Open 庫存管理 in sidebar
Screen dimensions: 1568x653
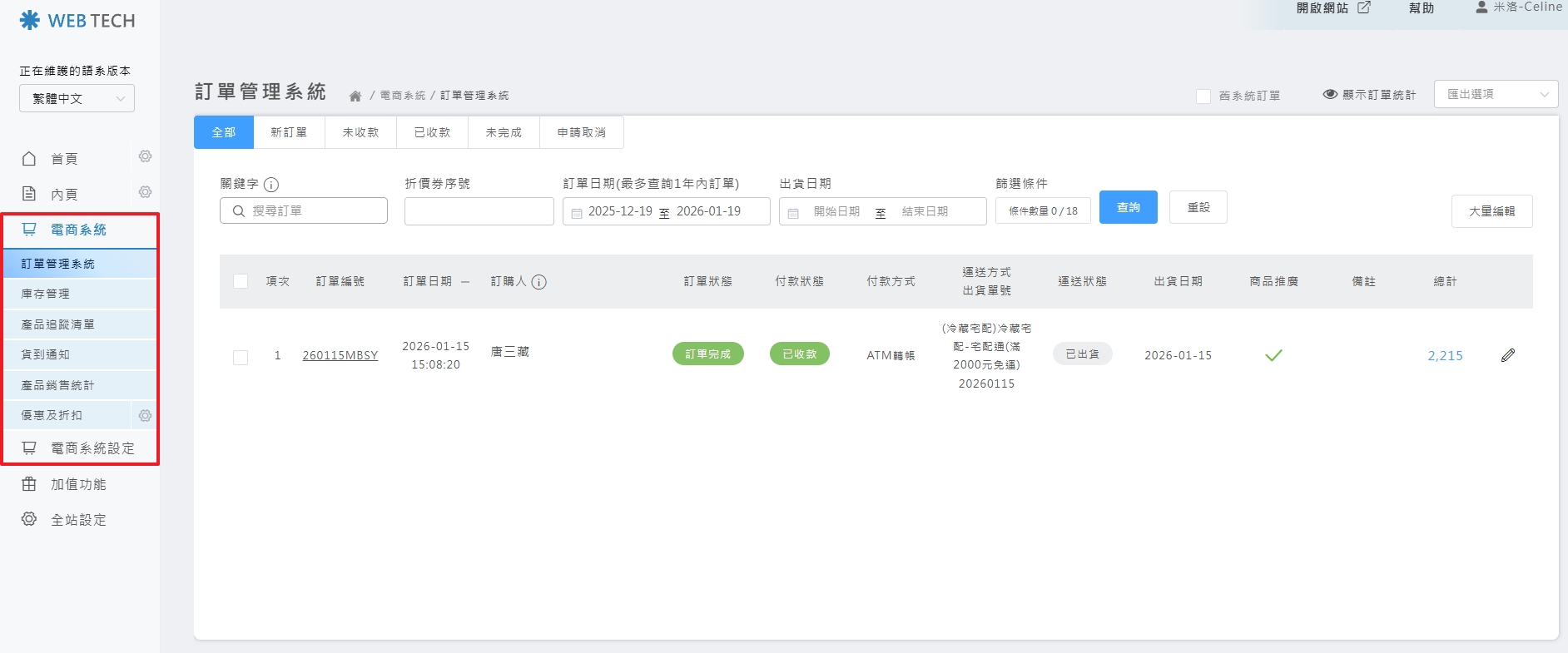80,294
